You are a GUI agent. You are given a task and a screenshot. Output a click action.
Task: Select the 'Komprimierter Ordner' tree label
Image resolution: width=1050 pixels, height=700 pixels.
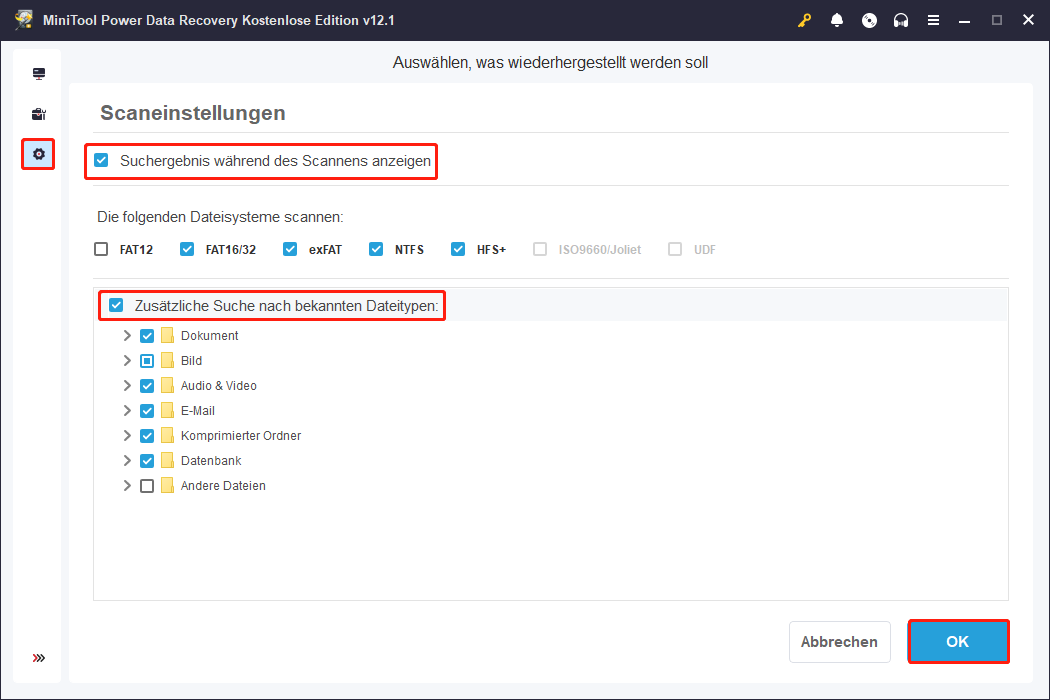(241, 435)
